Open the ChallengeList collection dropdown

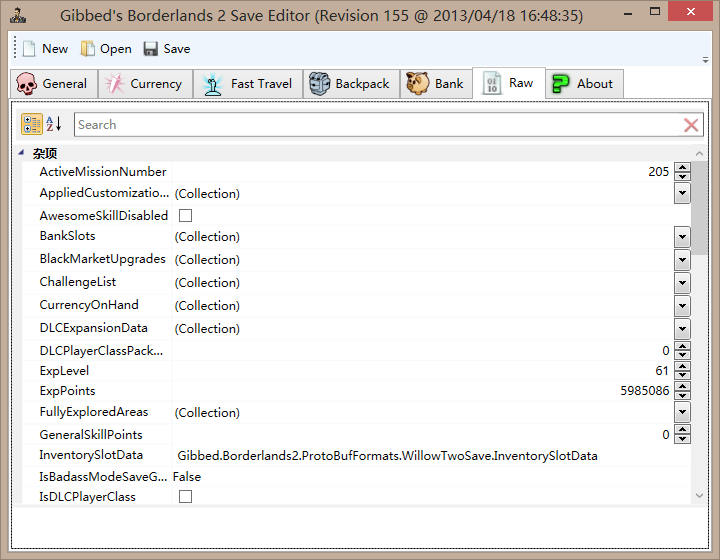click(682, 283)
